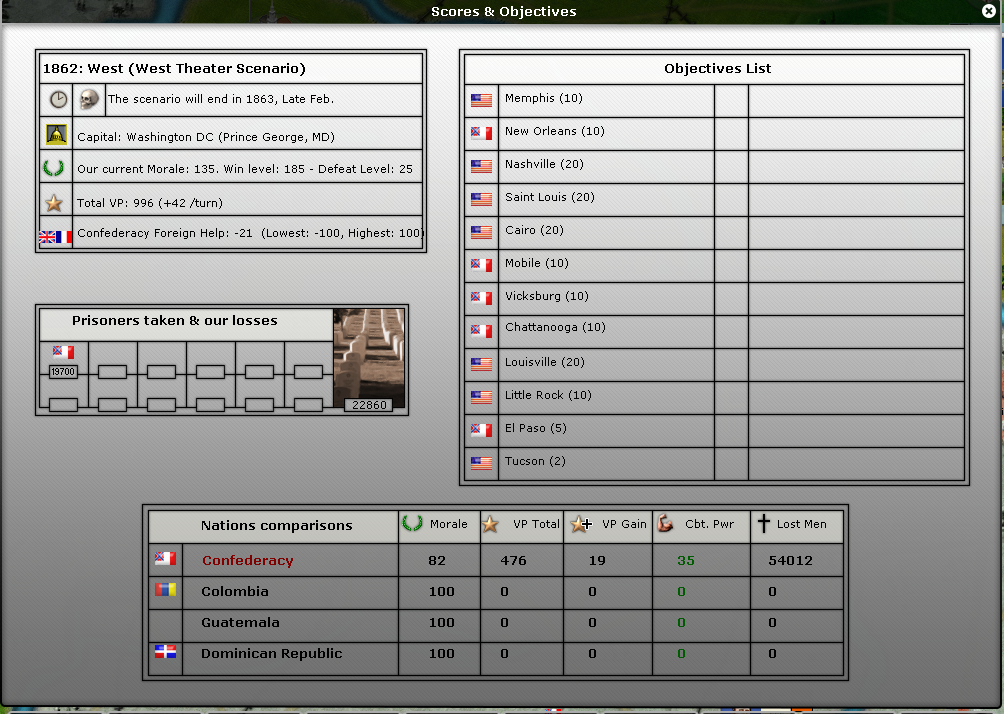
Task: Click the flexed arm Cbt. Pwr icon
Action: click(x=665, y=524)
